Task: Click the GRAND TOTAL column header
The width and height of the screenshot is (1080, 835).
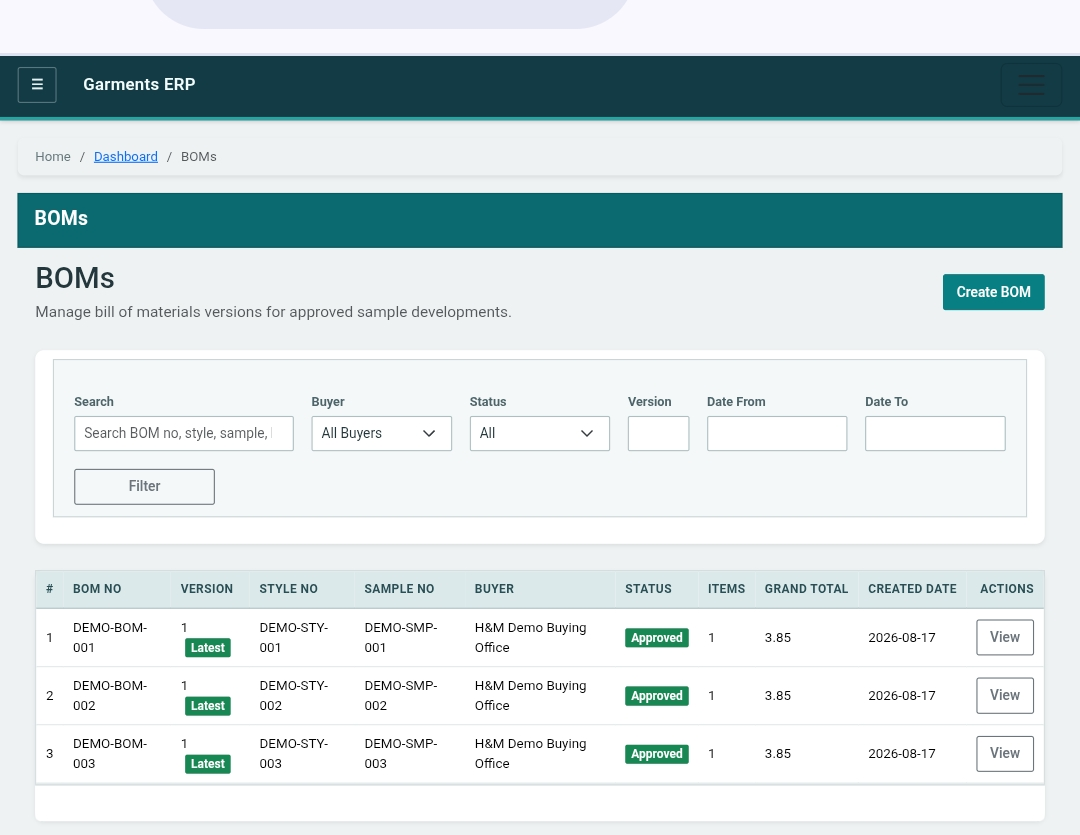Action: point(806,589)
